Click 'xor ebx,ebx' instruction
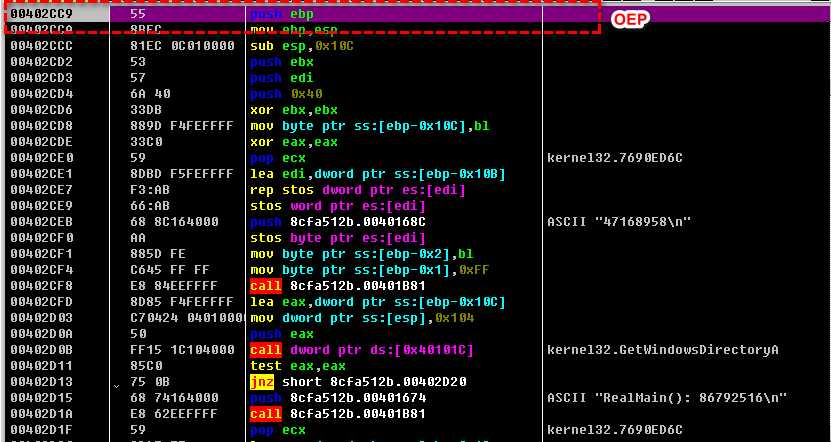This screenshot has height=442, width=831. (x=294, y=110)
